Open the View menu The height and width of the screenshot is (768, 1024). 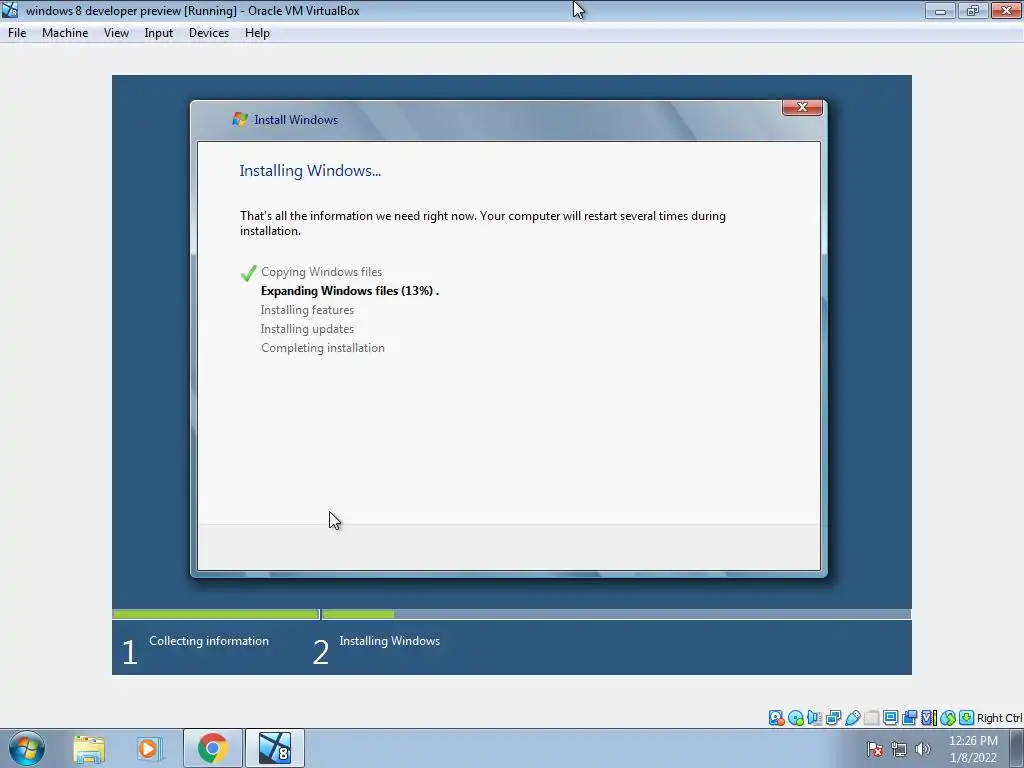click(x=116, y=33)
